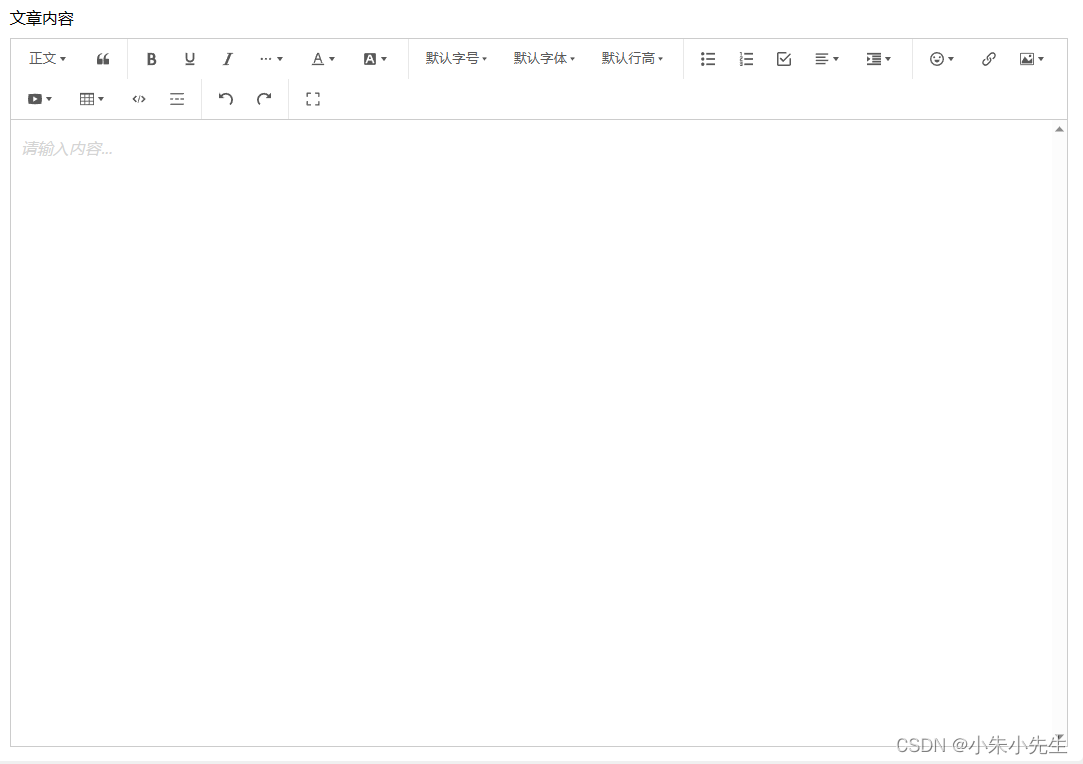The width and height of the screenshot is (1083, 764).
Task: Toggle fullscreen editor mode
Action: 313,99
